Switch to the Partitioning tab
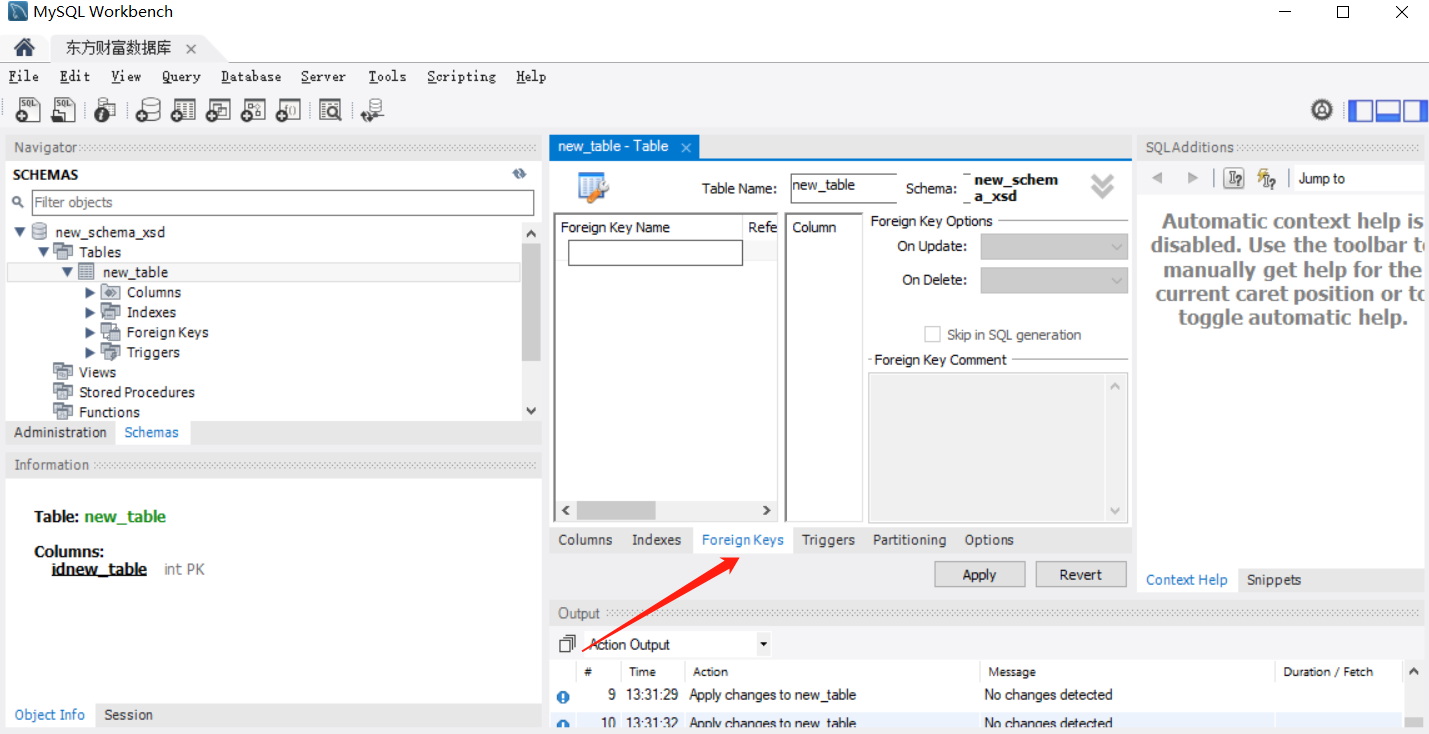 909,540
